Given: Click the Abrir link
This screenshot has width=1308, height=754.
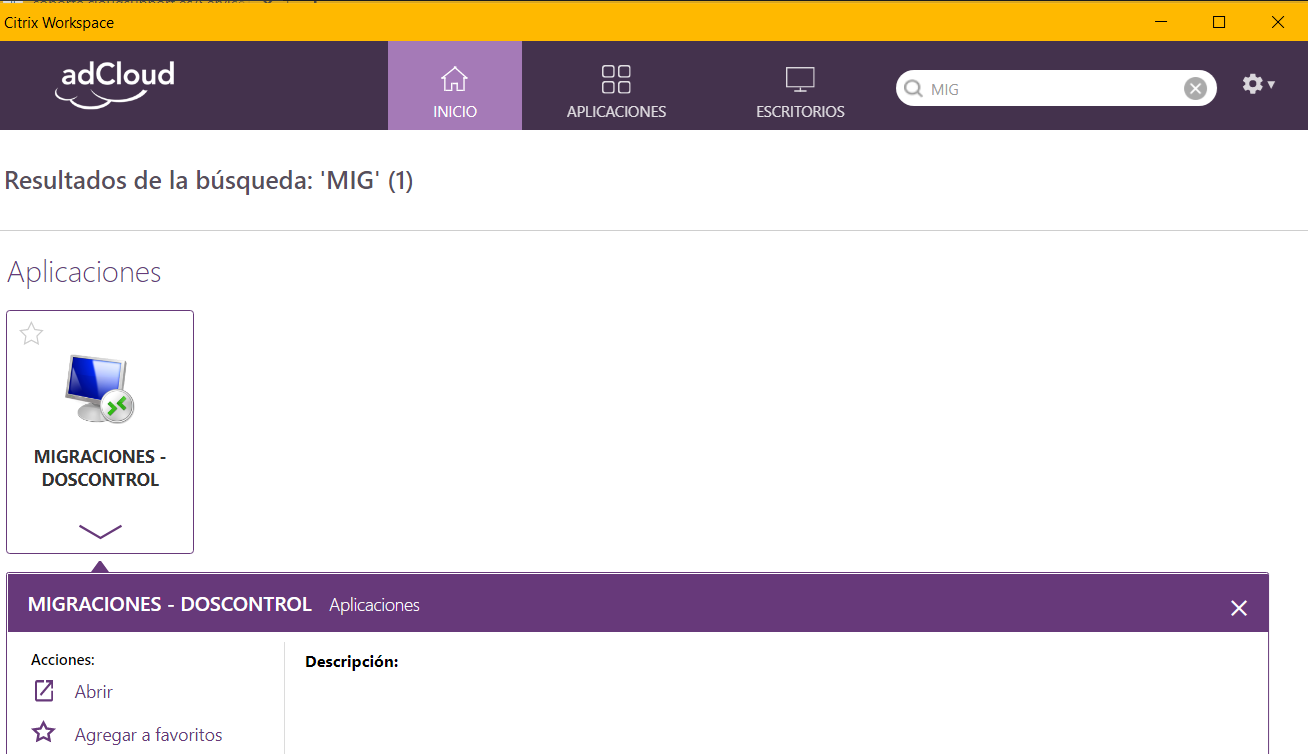Looking at the screenshot, I should click(94, 692).
